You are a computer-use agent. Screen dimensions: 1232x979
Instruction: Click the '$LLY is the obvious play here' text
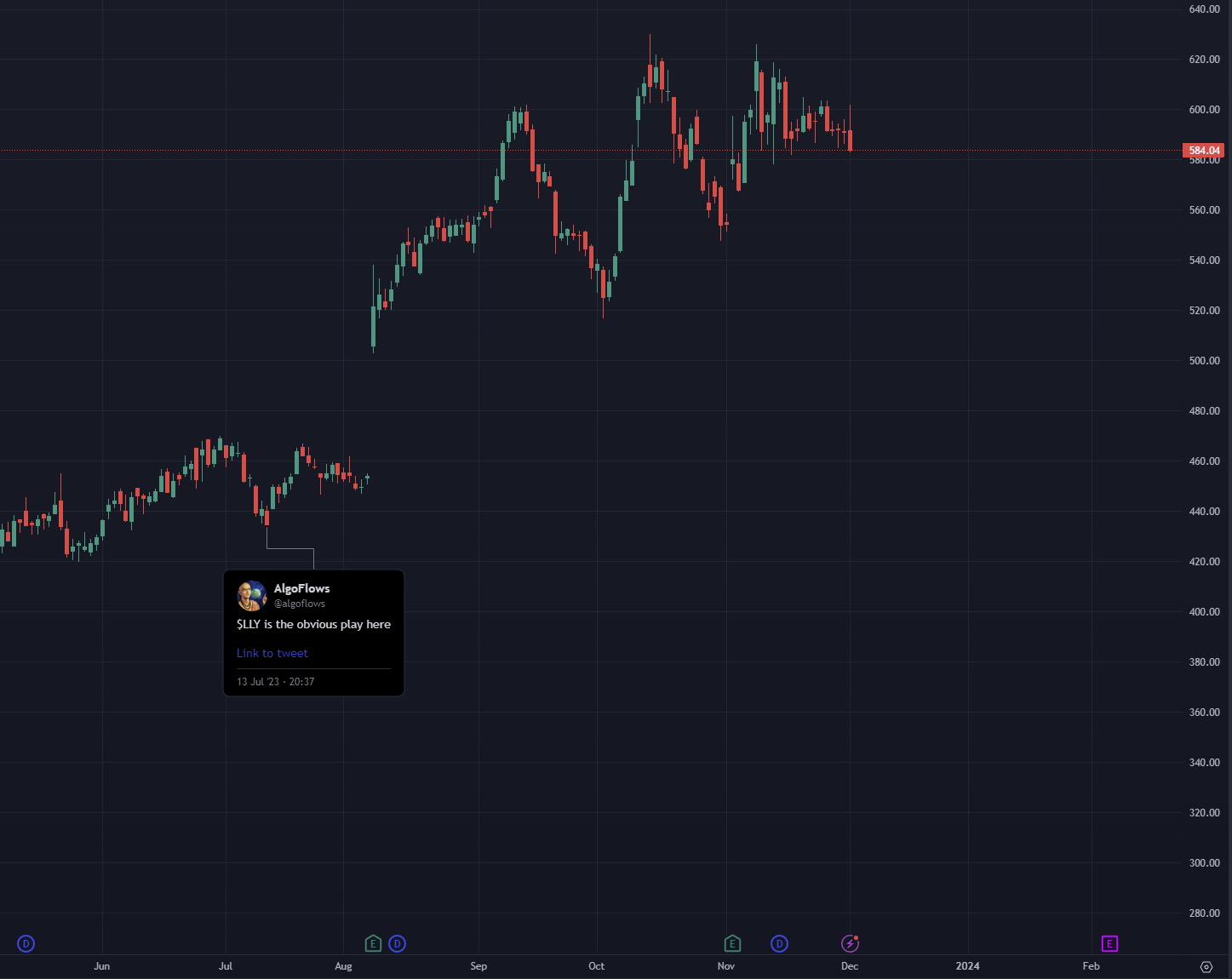313,624
